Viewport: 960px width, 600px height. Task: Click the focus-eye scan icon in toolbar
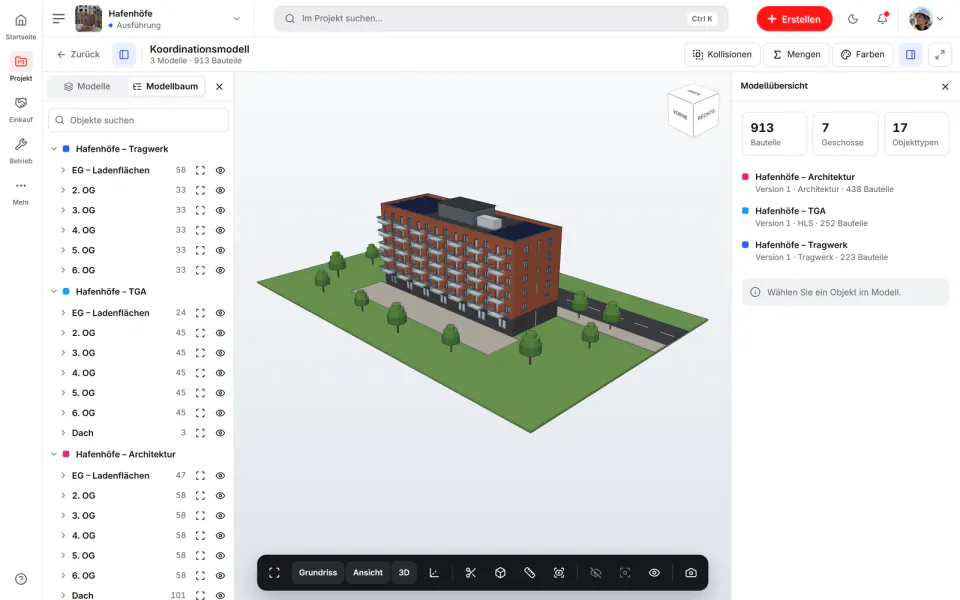(x=559, y=572)
